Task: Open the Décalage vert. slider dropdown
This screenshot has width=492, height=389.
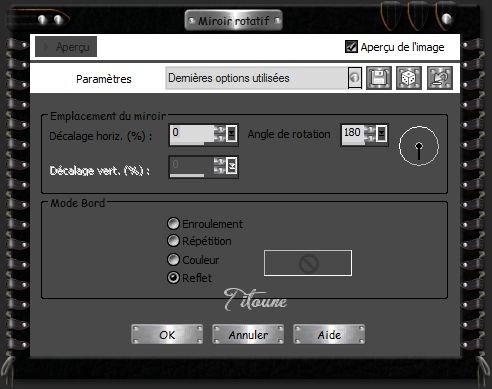Action: (231, 166)
